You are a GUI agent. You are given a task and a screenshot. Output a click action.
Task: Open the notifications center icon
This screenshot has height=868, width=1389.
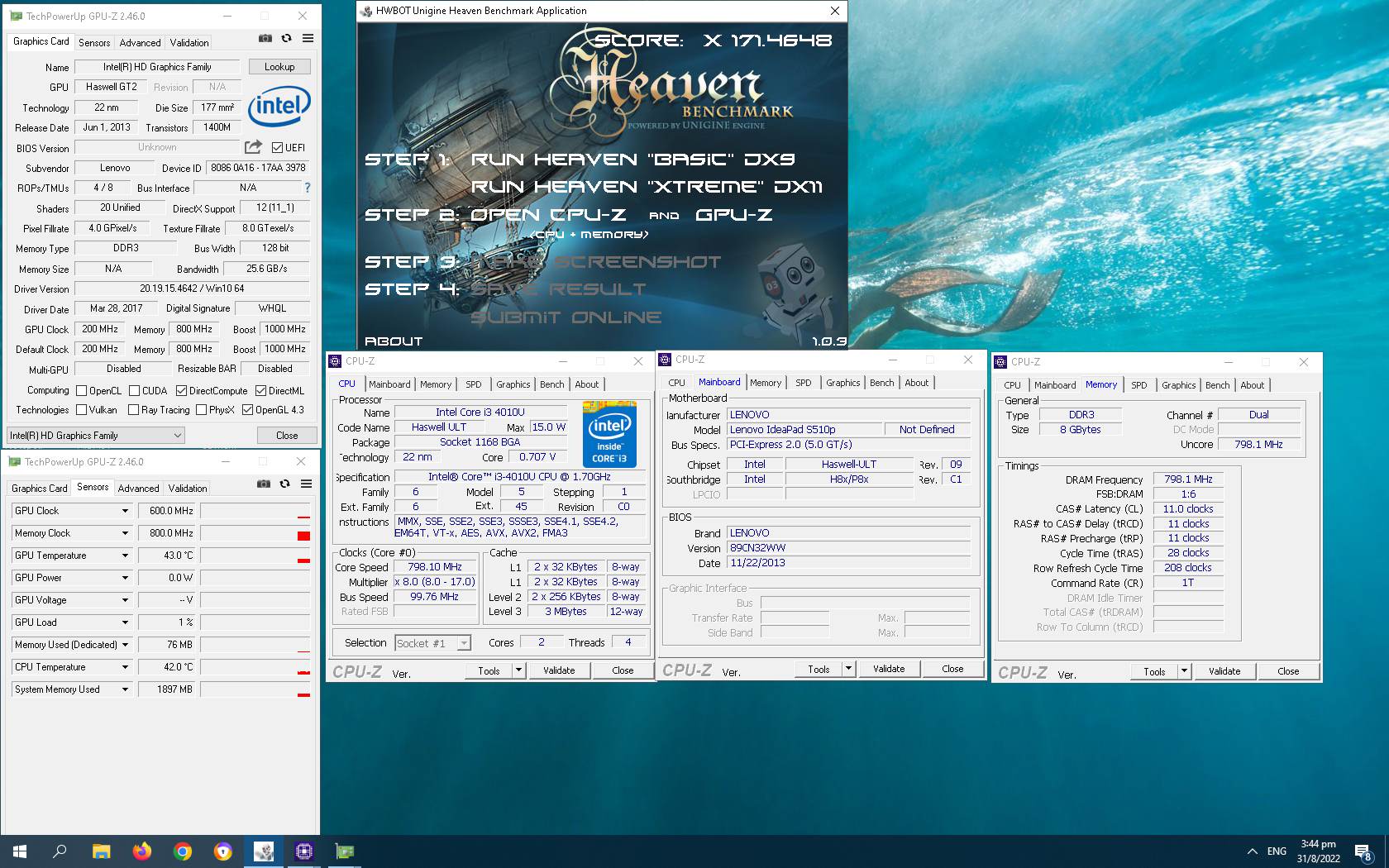[x=1363, y=851]
